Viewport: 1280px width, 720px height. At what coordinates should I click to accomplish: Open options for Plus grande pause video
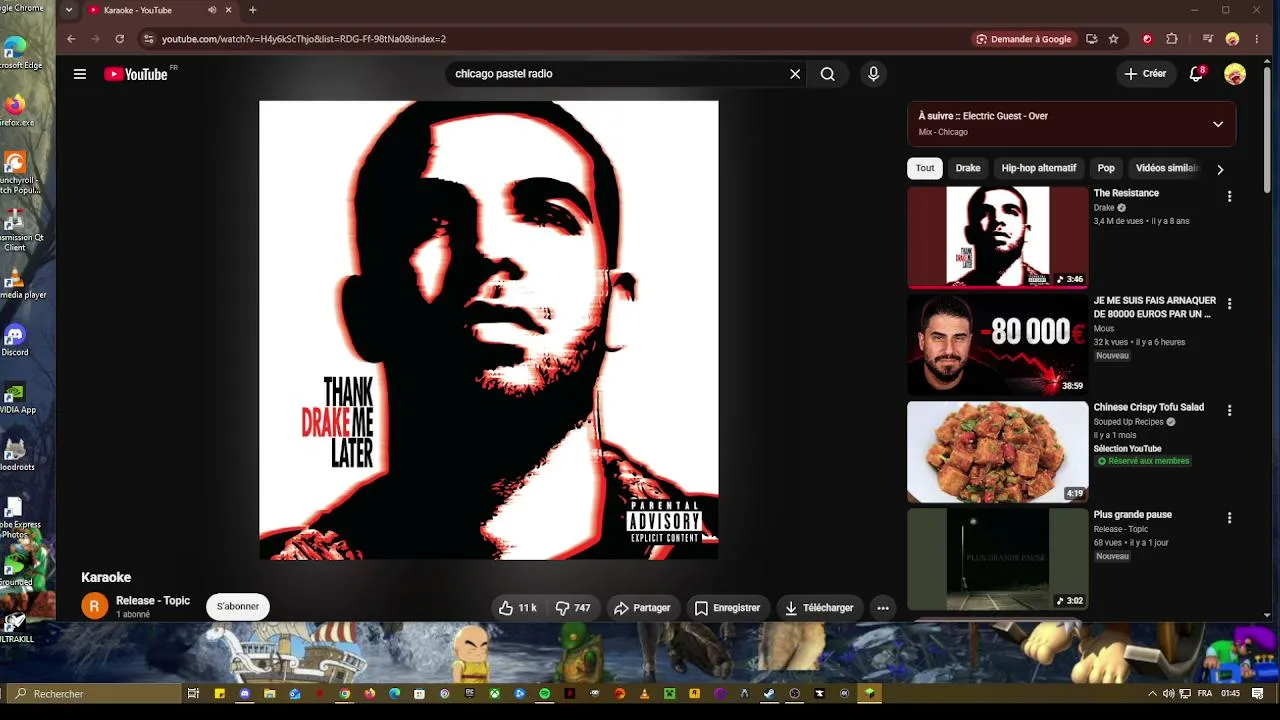click(1229, 518)
